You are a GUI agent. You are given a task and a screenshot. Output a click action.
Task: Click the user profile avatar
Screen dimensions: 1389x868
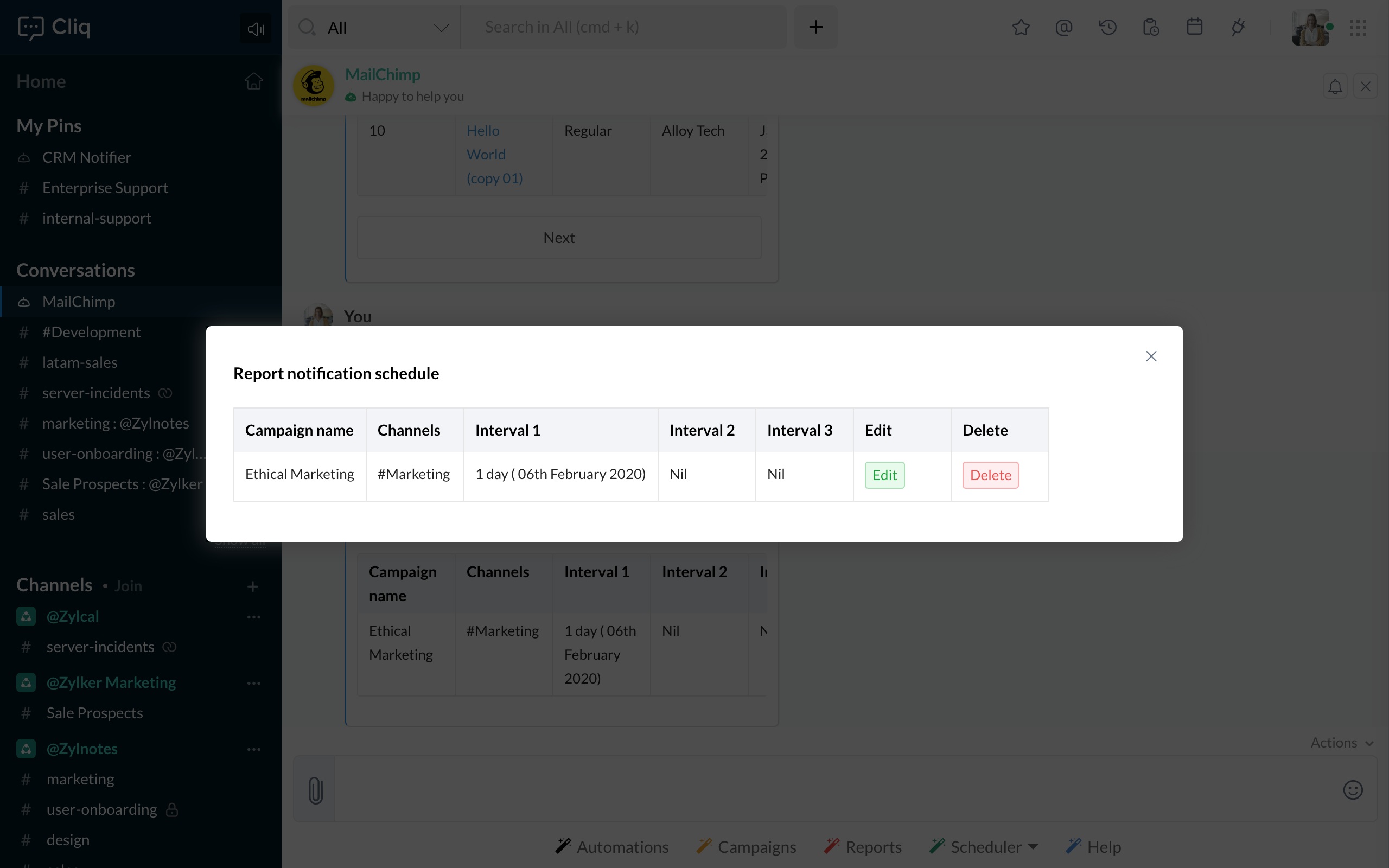[1311, 27]
